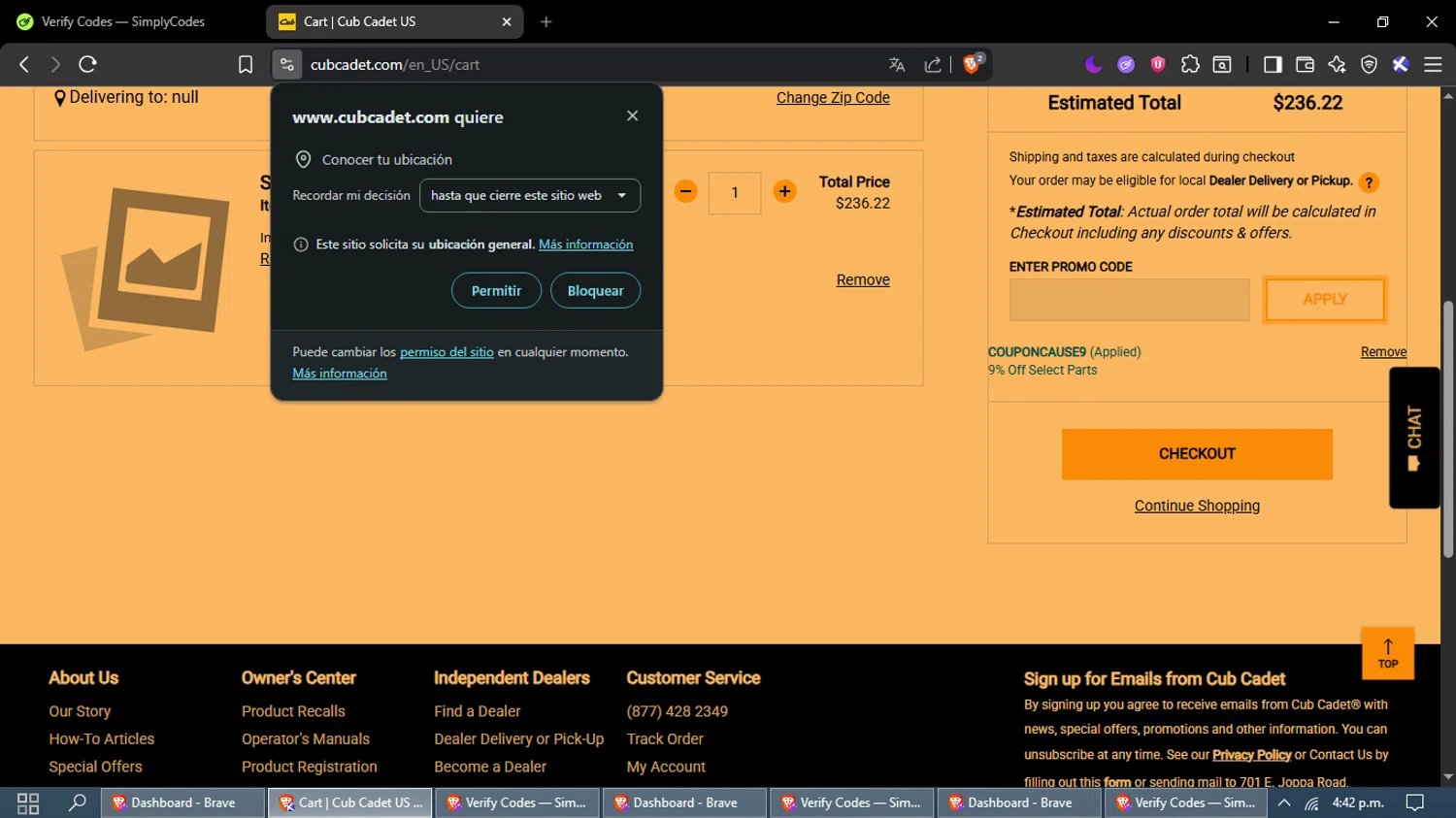Viewport: 1456px width, 818px height.
Task: Click the translate page icon
Action: pos(897,64)
